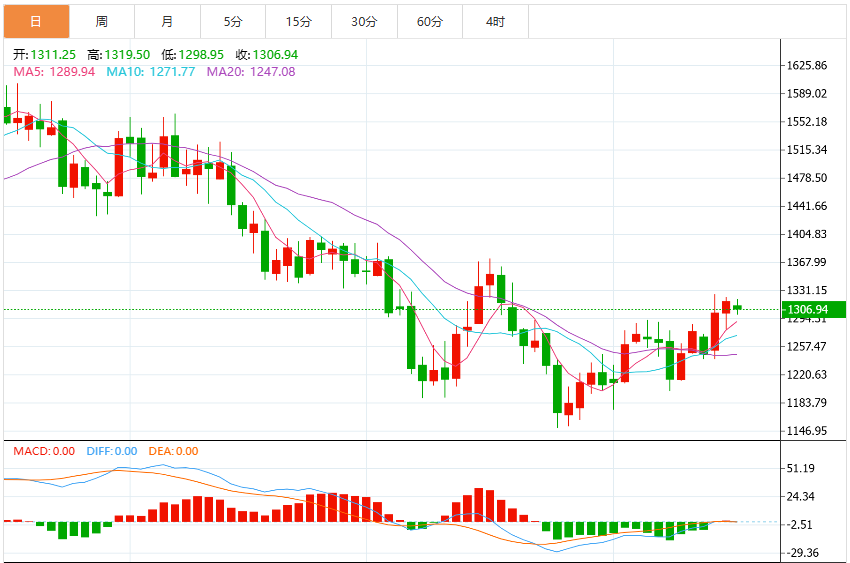Click the DEA: 0.00 label
The width and height of the screenshot is (850, 563).
(x=173, y=451)
